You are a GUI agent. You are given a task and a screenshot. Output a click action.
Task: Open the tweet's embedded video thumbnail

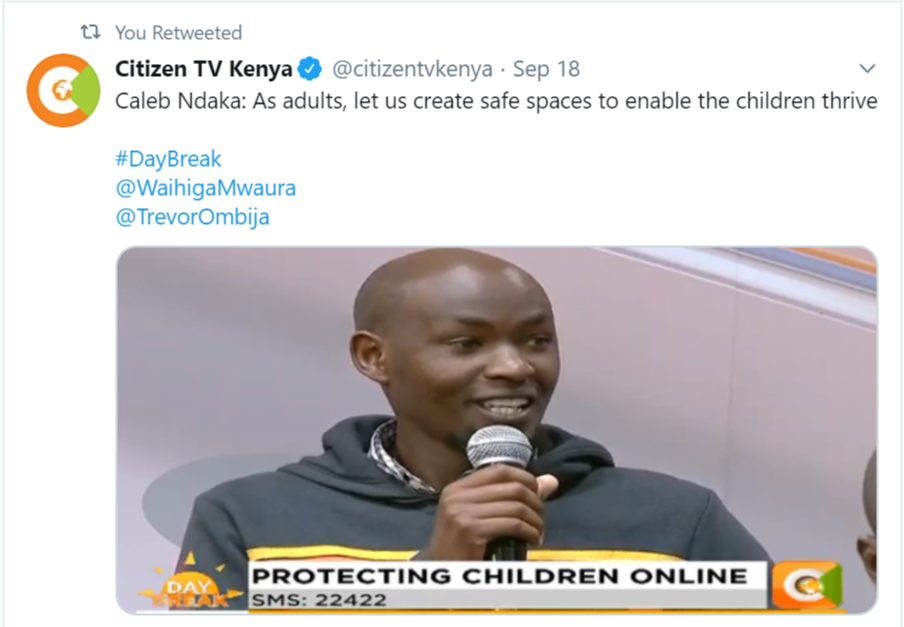point(497,430)
